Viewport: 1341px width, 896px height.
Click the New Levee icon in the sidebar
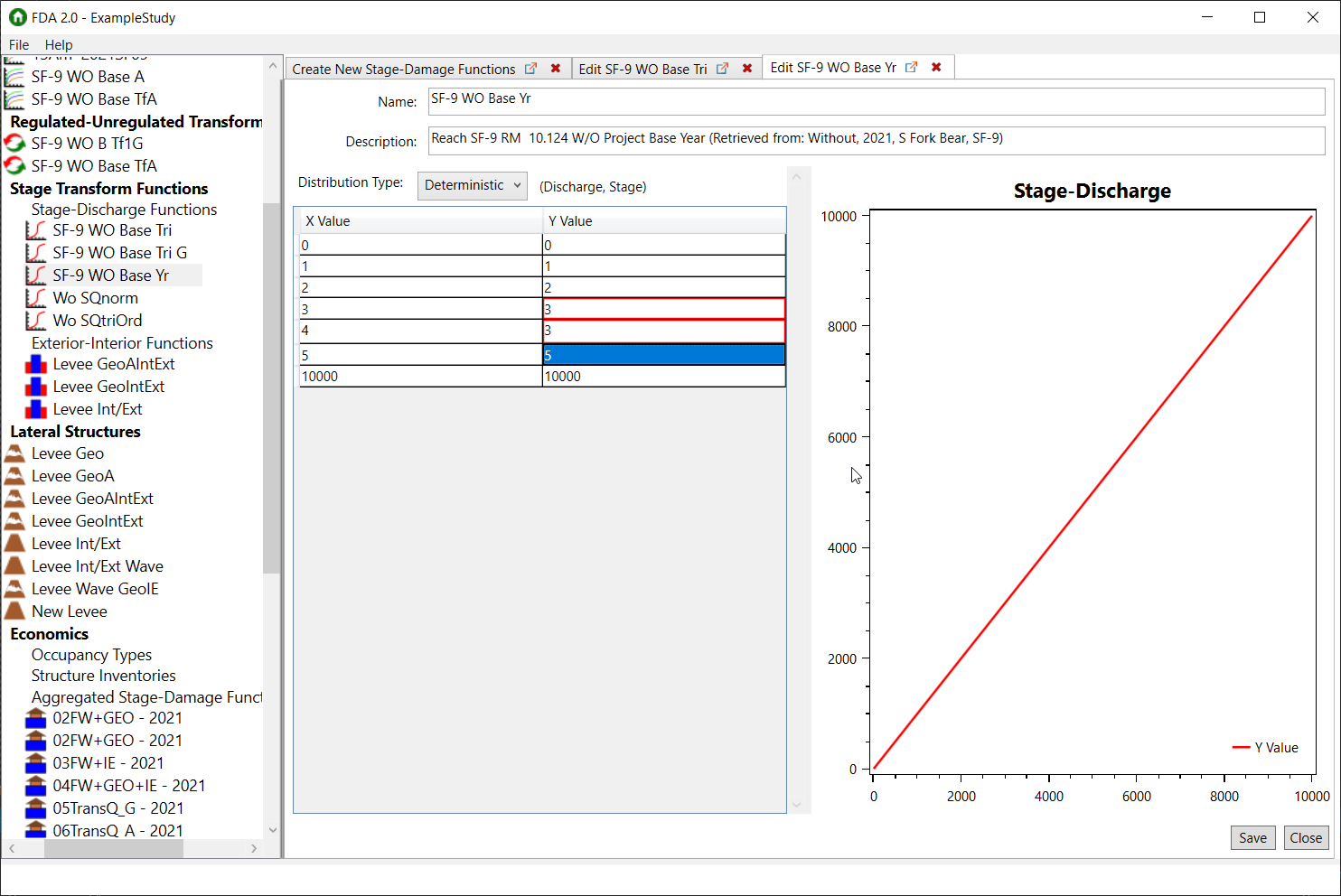click(16, 611)
